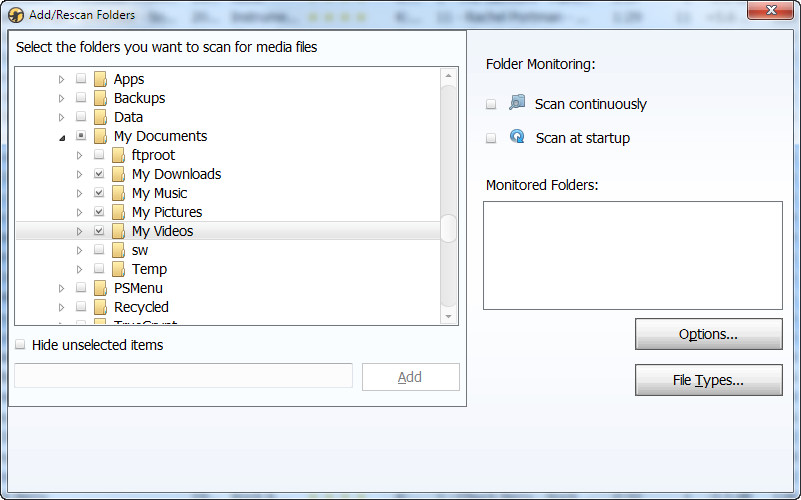Click the My Pictures folder icon
This screenshot has width=801, height=500.
[x=118, y=212]
